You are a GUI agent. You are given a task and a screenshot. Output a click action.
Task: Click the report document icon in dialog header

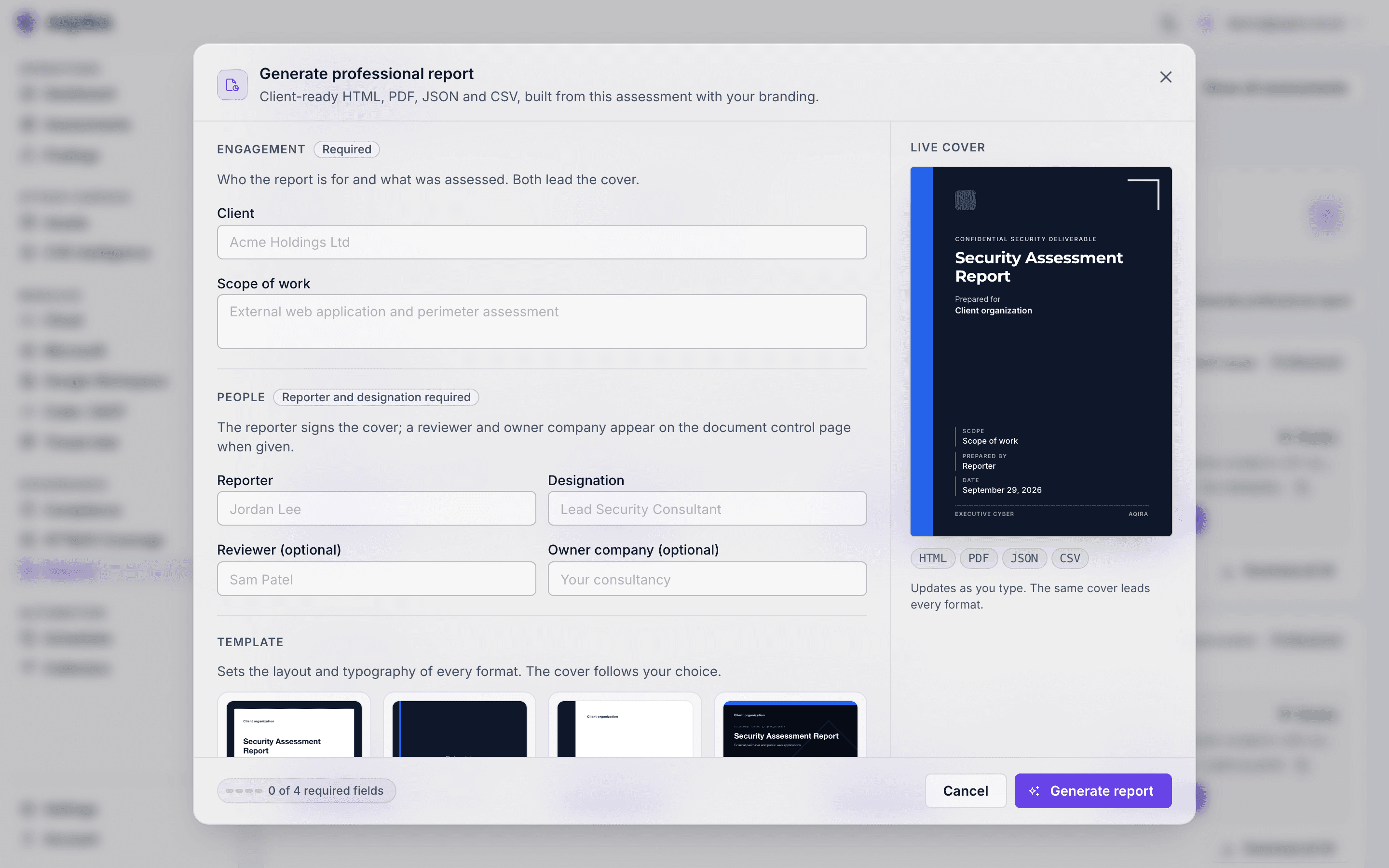pyautogui.click(x=232, y=85)
